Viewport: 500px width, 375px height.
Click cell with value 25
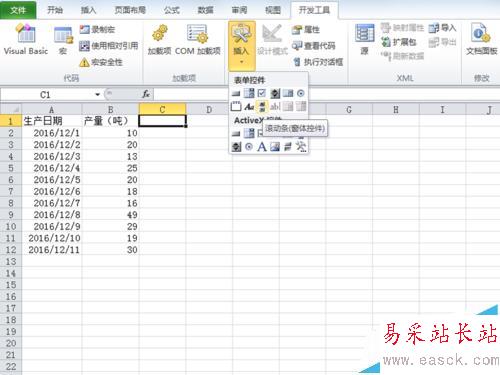click(x=110, y=168)
